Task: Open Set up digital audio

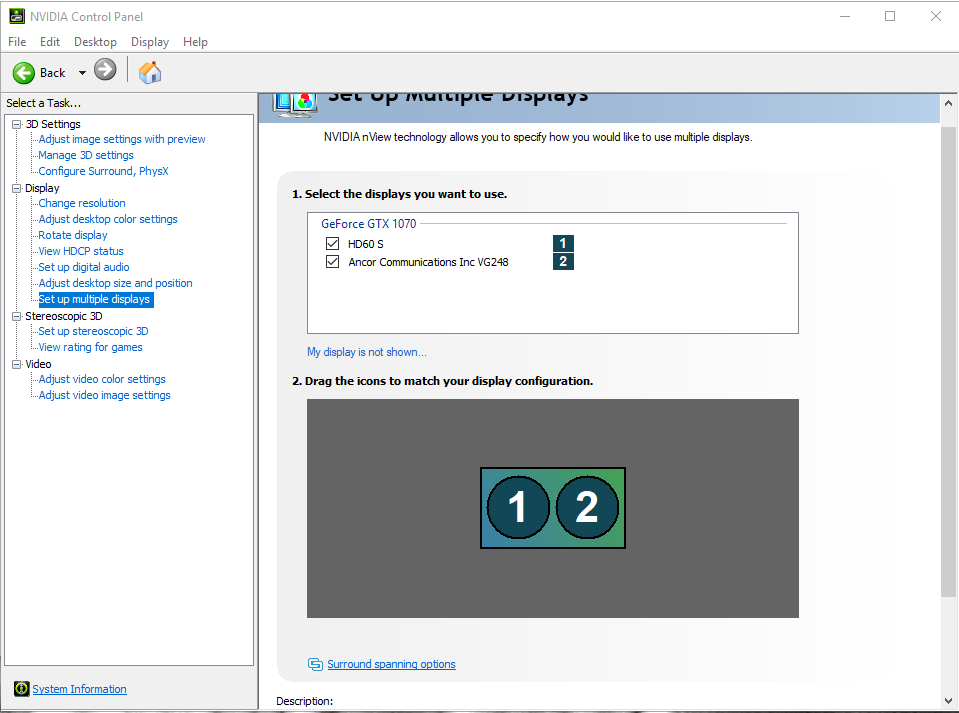Action: coord(84,267)
